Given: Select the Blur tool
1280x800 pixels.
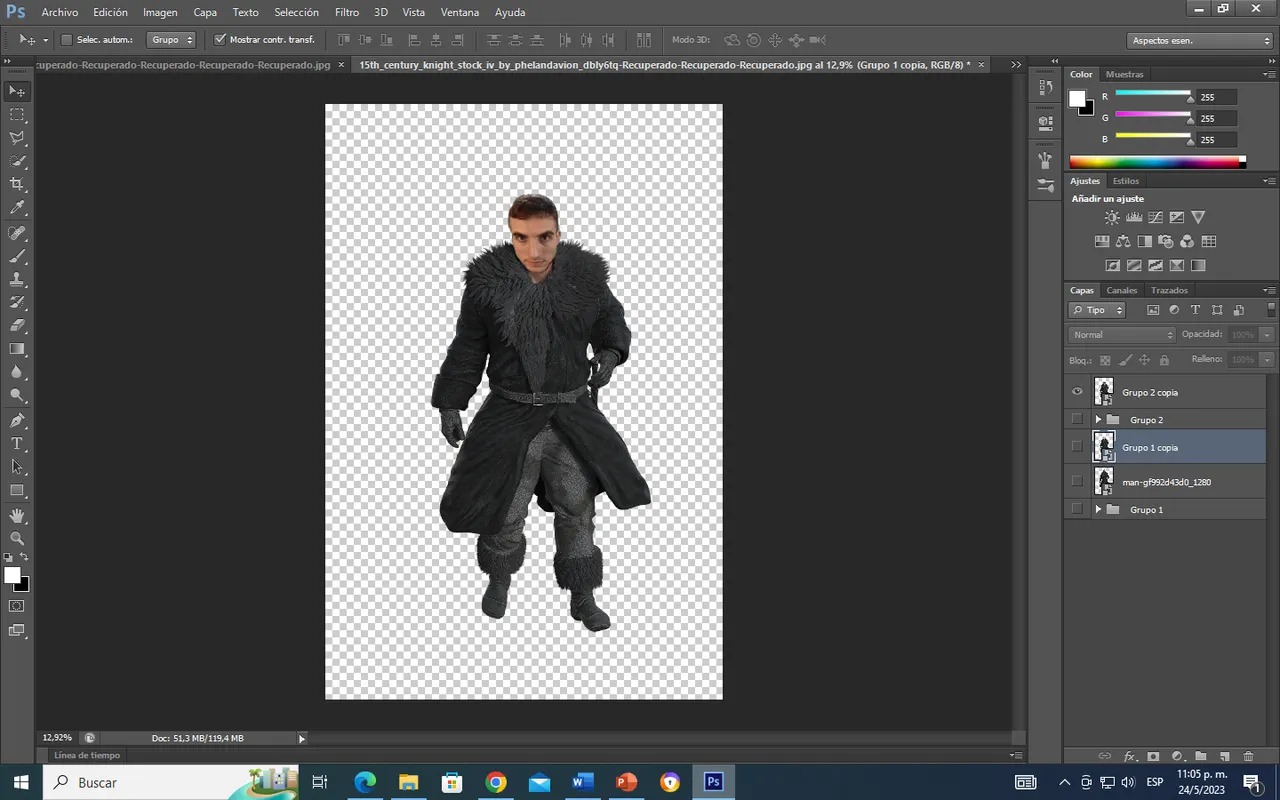Looking at the screenshot, I should [17, 372].
